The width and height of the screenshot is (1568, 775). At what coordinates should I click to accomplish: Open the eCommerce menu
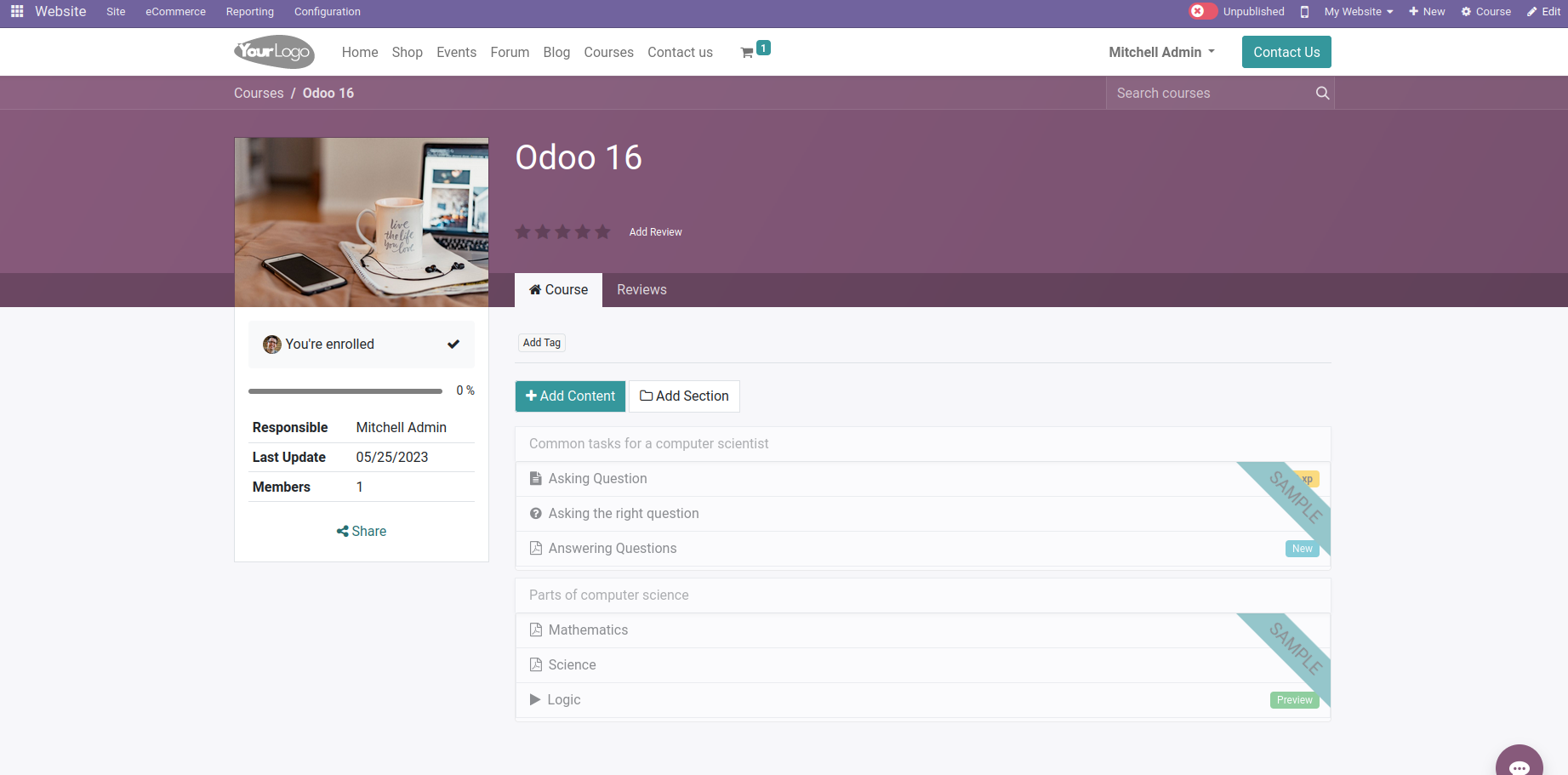[x=175, y=12]
